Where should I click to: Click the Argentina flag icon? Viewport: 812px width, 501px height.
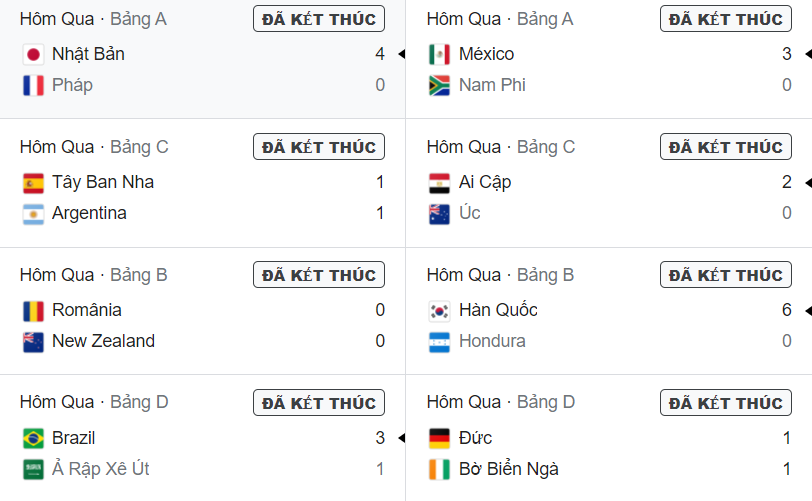(33, 214)
